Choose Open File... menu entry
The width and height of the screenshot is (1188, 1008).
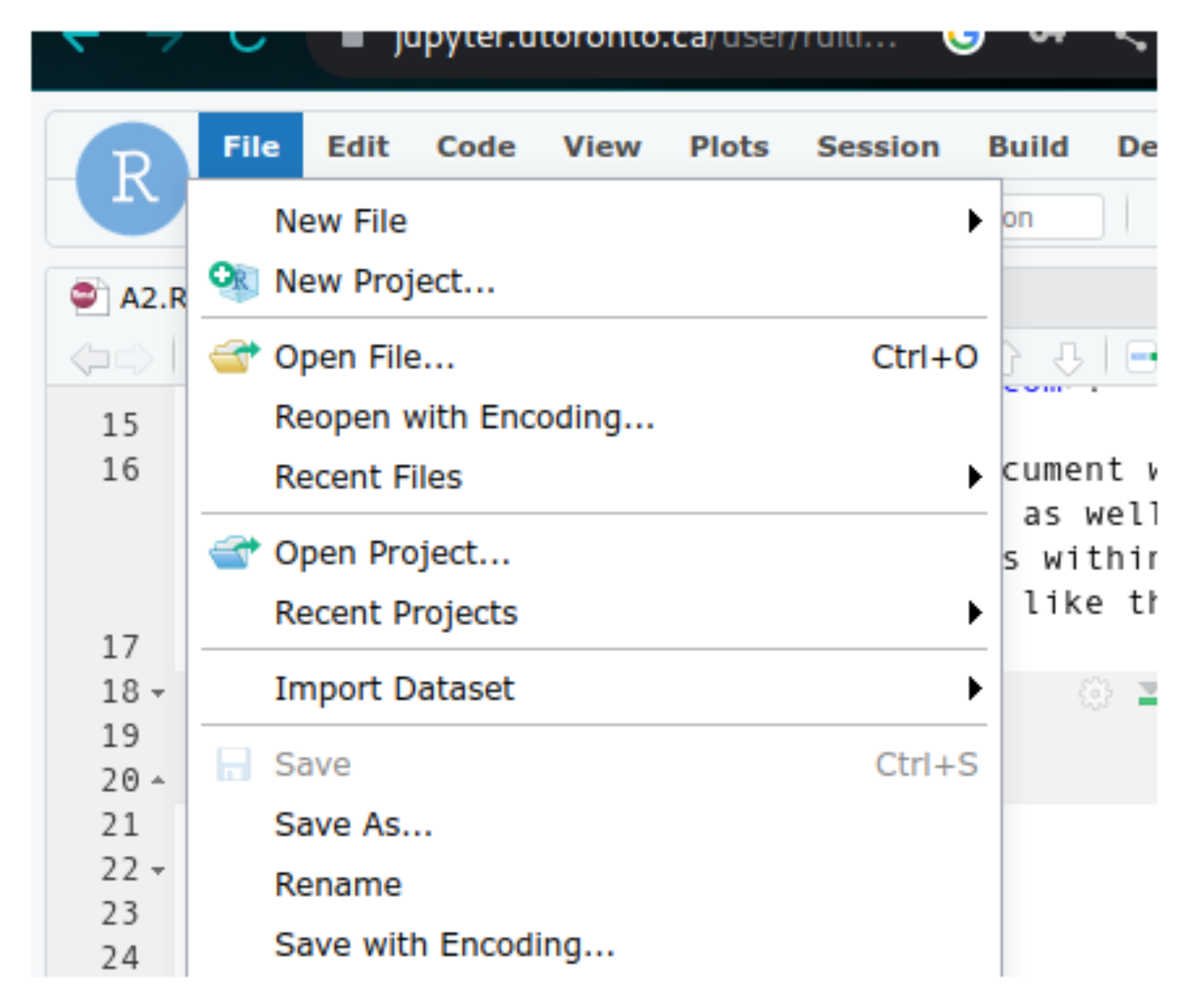(x=594, y=357)
